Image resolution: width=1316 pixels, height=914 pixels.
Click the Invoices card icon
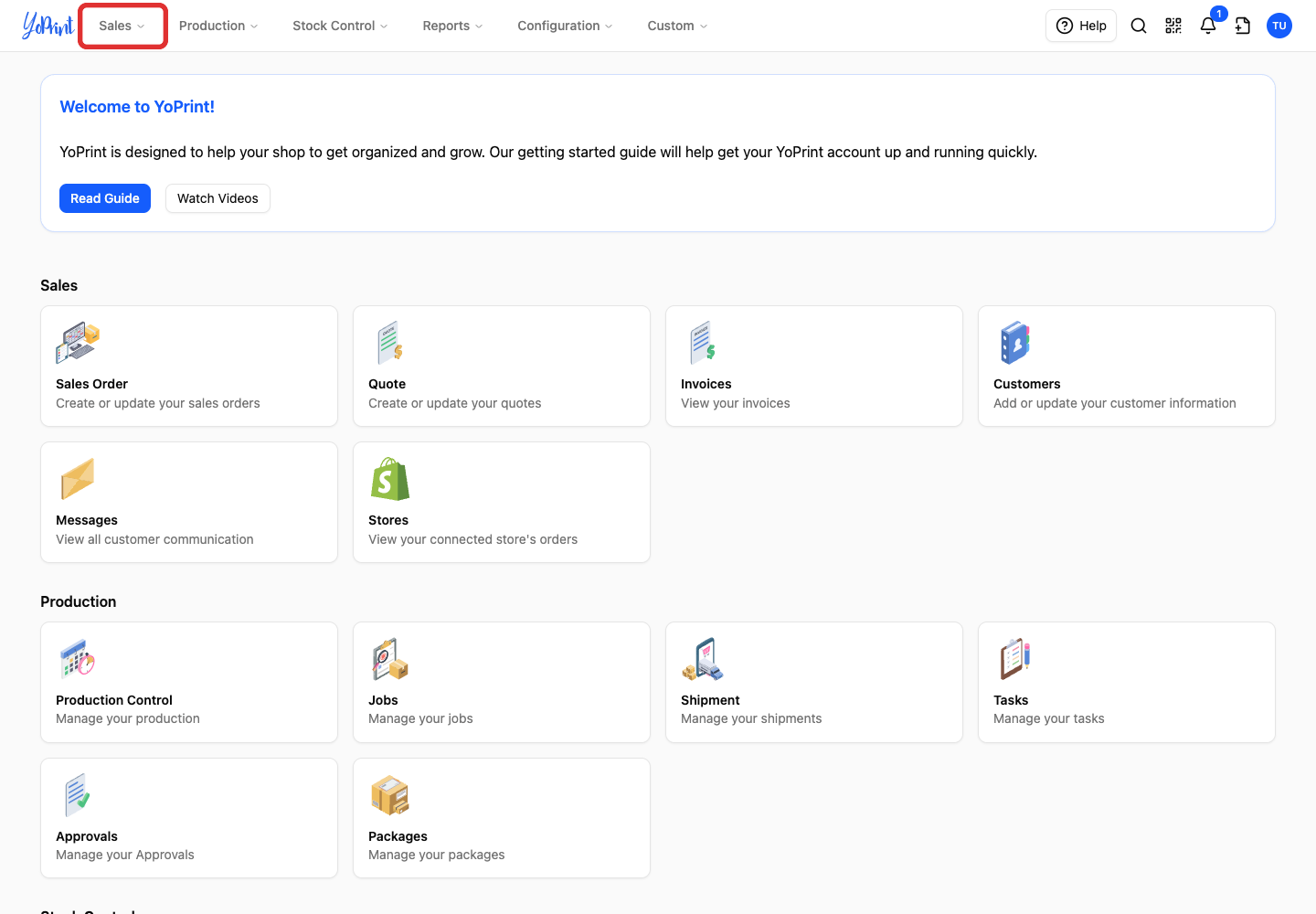tap(703, 343)
